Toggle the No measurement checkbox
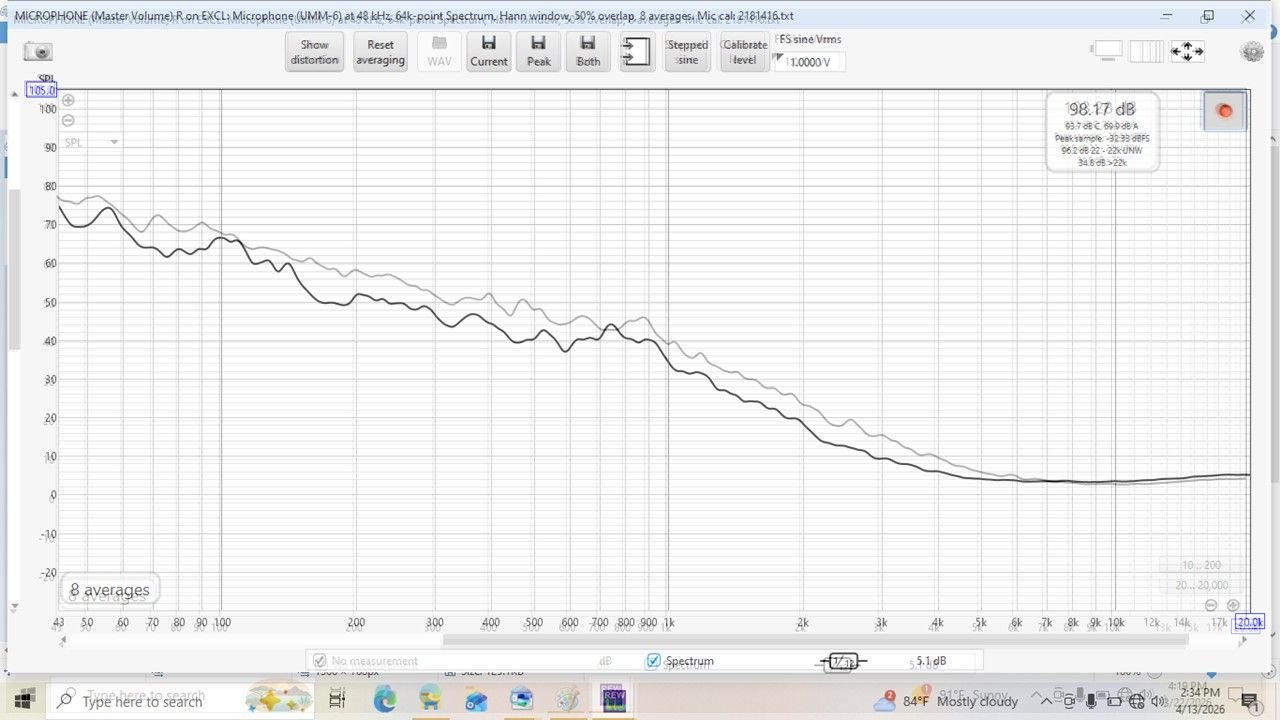The width and height of the screenshot is (1280, 720). pyautogui.click(x=319, y=661)
